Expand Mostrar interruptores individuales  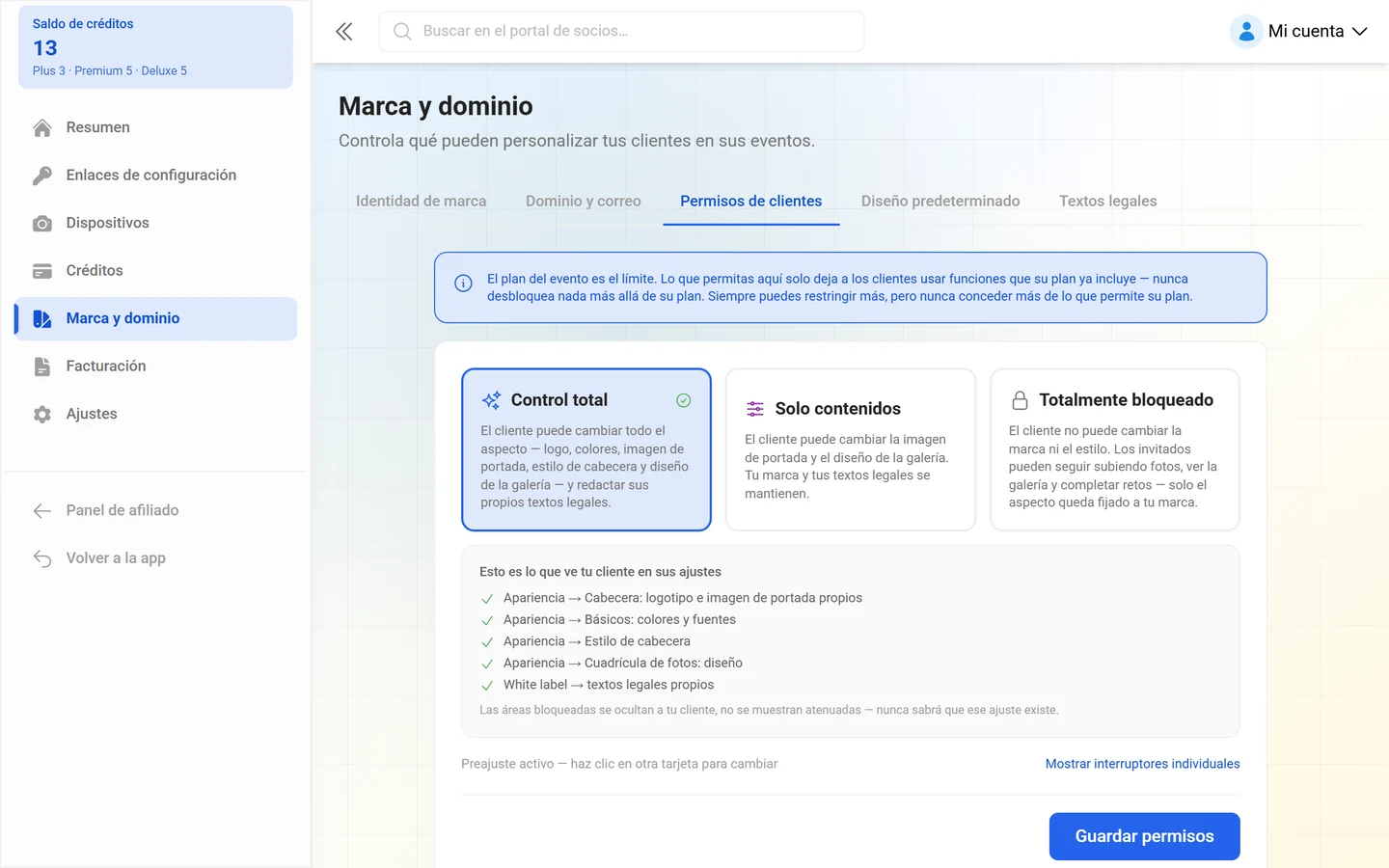(1143, 764)
